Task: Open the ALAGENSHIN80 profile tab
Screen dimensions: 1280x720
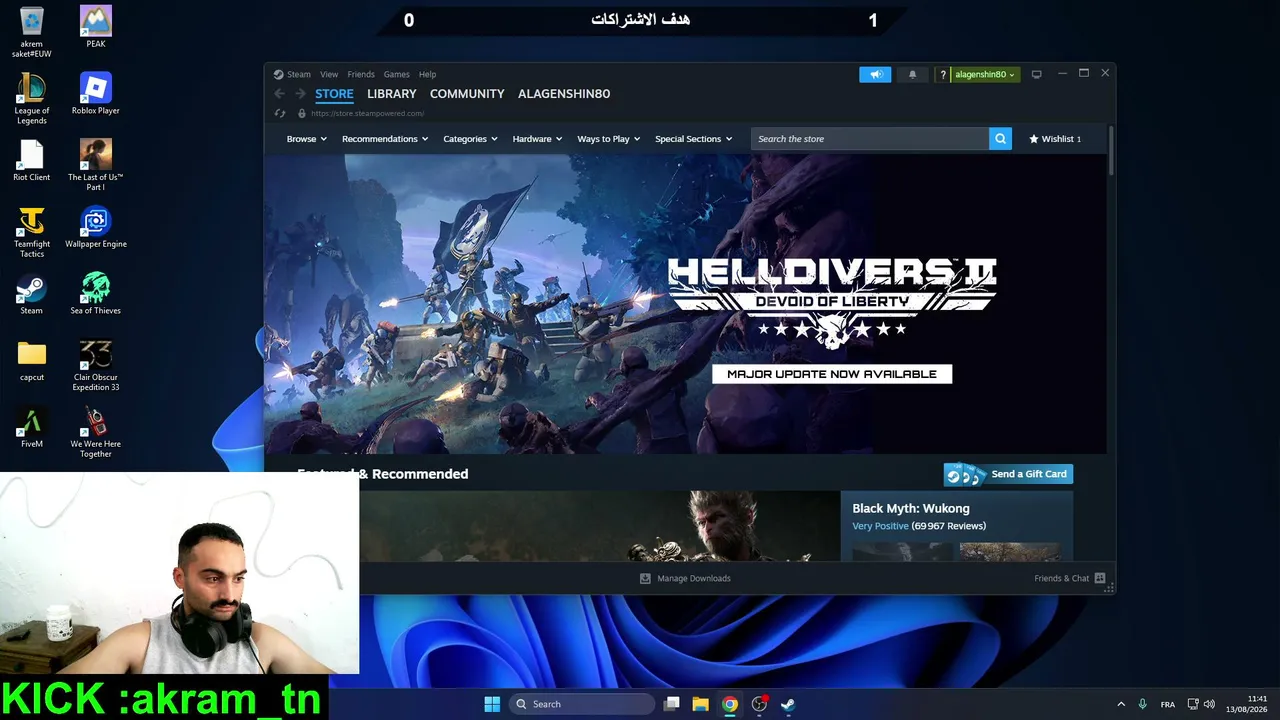Action: pos(564,94)
